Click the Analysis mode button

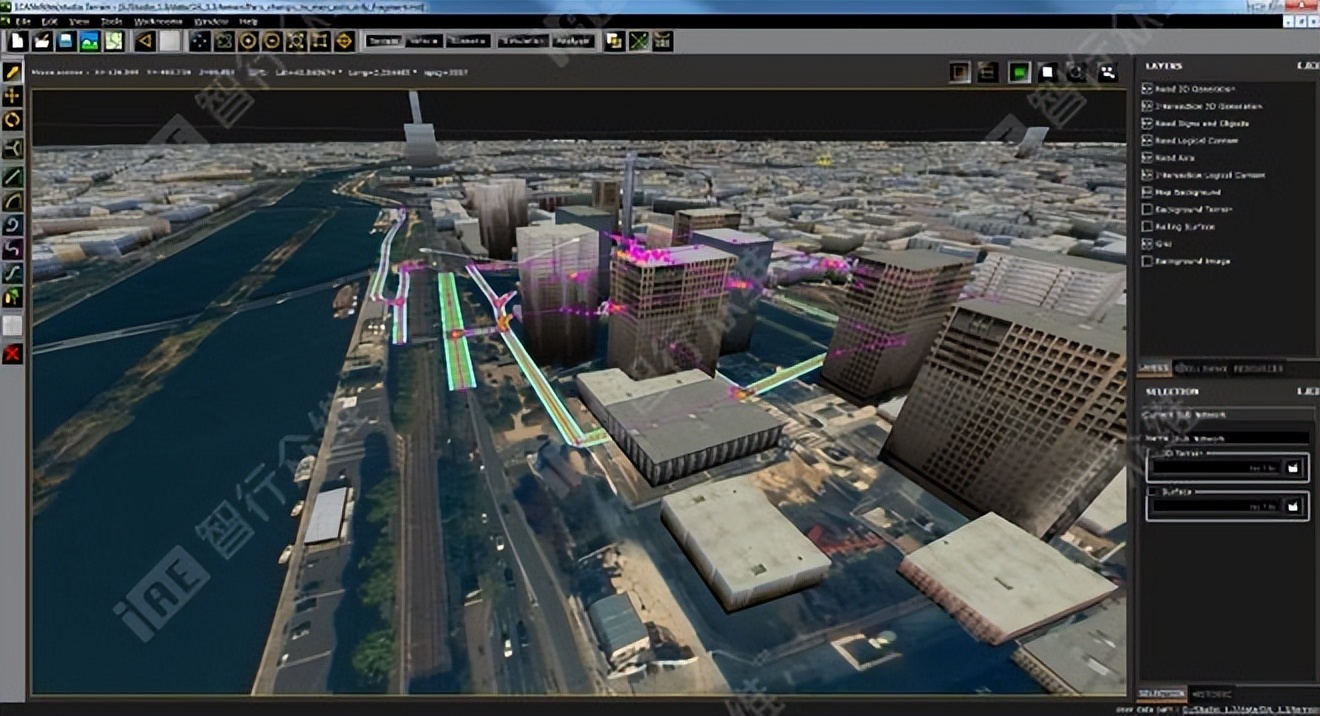tap(573, 41)
